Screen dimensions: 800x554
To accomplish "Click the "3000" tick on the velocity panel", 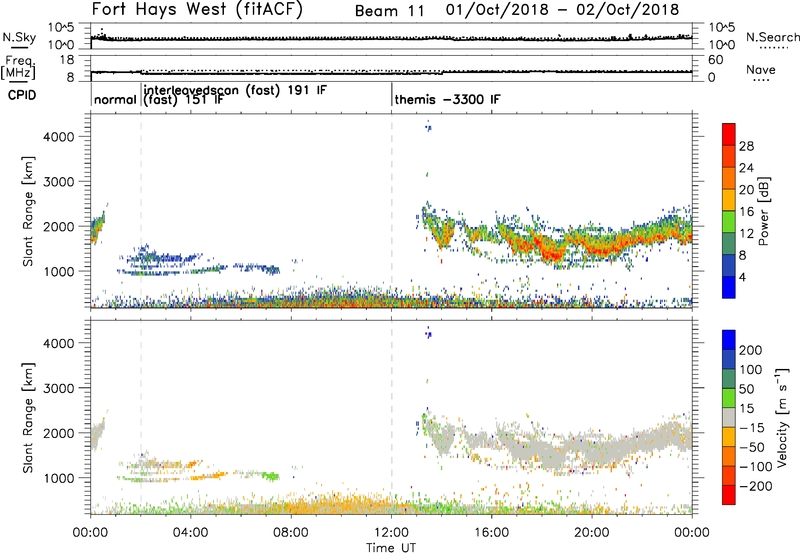I will click(x=59, y=388).
